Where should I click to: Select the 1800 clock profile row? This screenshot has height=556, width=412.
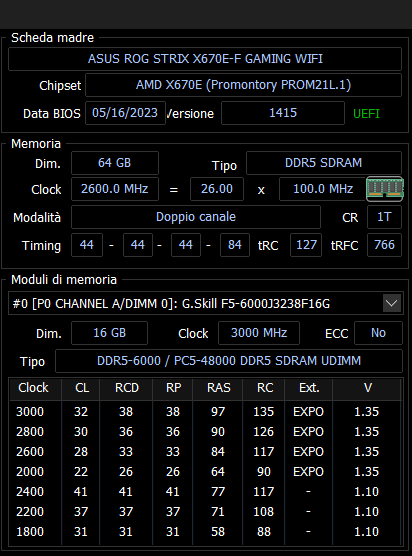pos(206,532)
